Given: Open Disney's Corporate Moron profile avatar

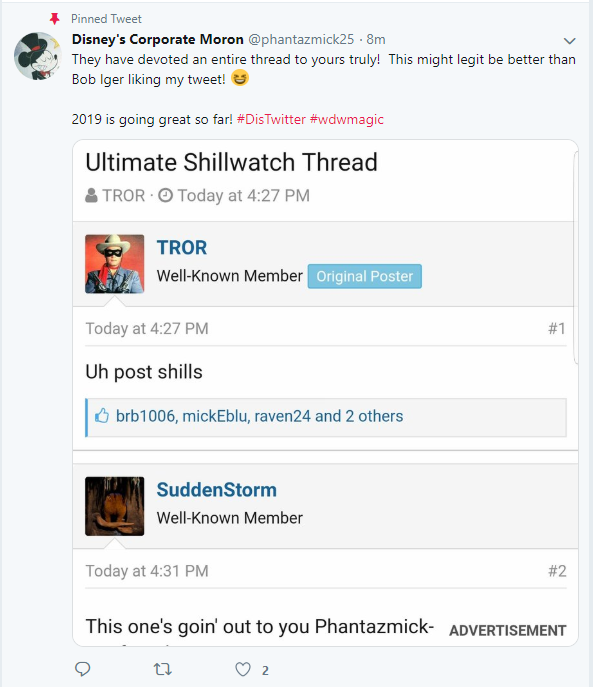Looking at the screenshot, I should click(x=38, y=56).
